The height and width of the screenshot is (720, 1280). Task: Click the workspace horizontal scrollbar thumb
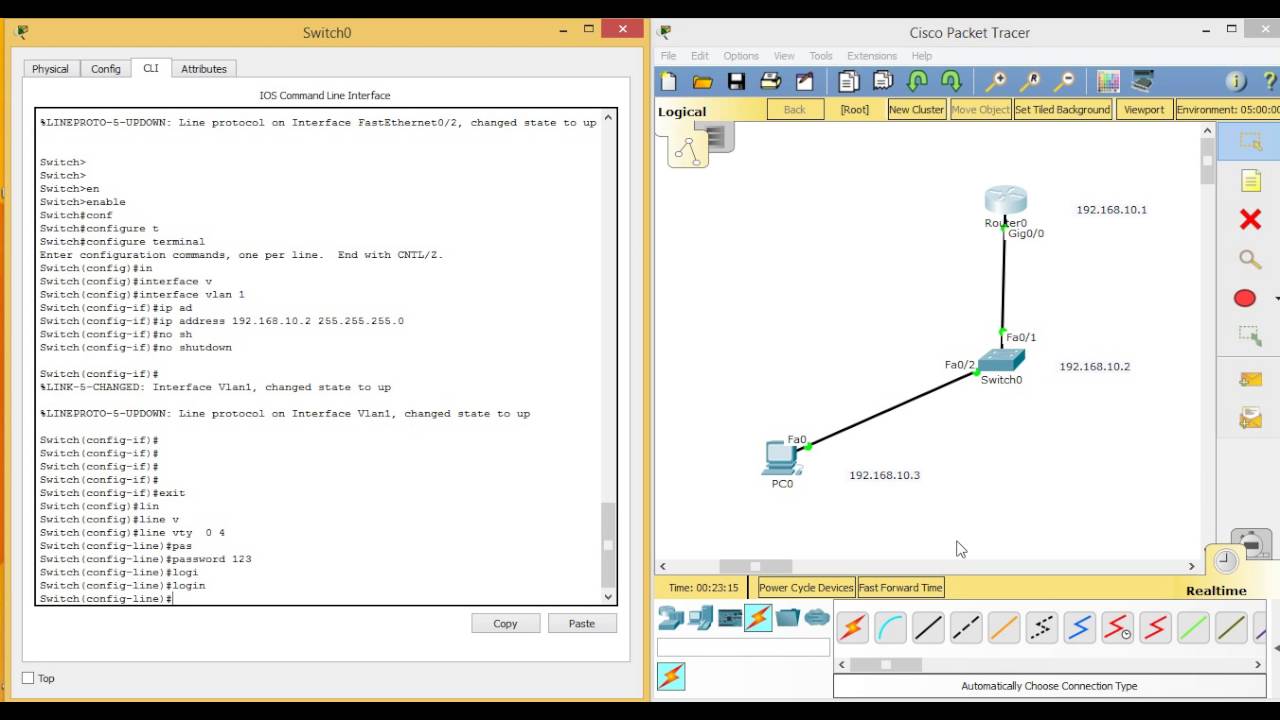755,566
